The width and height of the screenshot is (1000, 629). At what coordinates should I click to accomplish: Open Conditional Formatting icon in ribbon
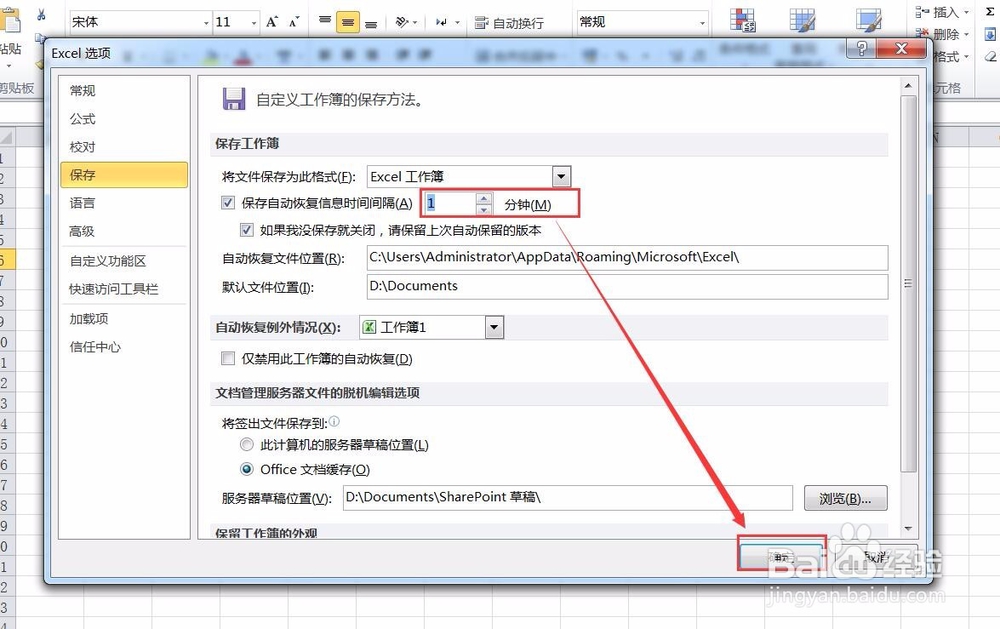click(x=742, y=20)
